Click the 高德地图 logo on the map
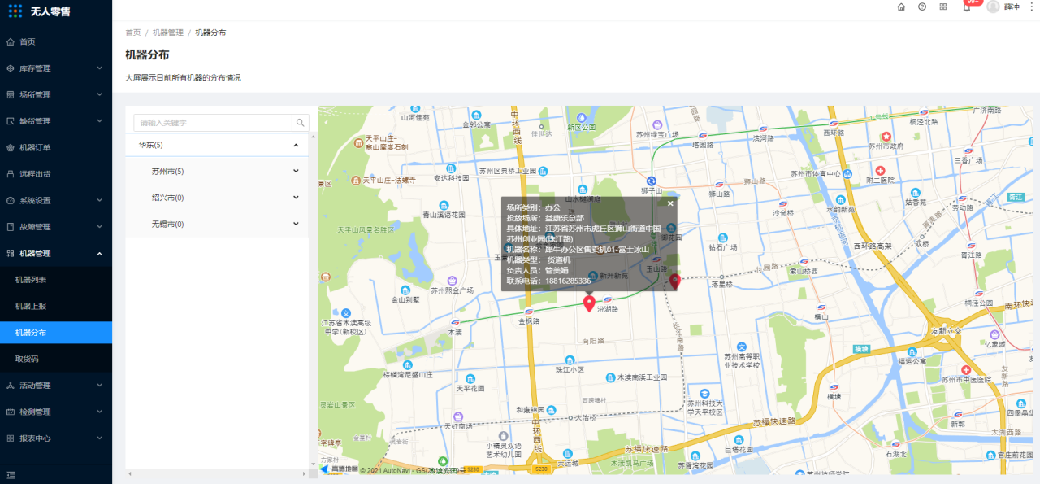The width and height of the screenshot is (1040, 484). [x=338, y=469]
